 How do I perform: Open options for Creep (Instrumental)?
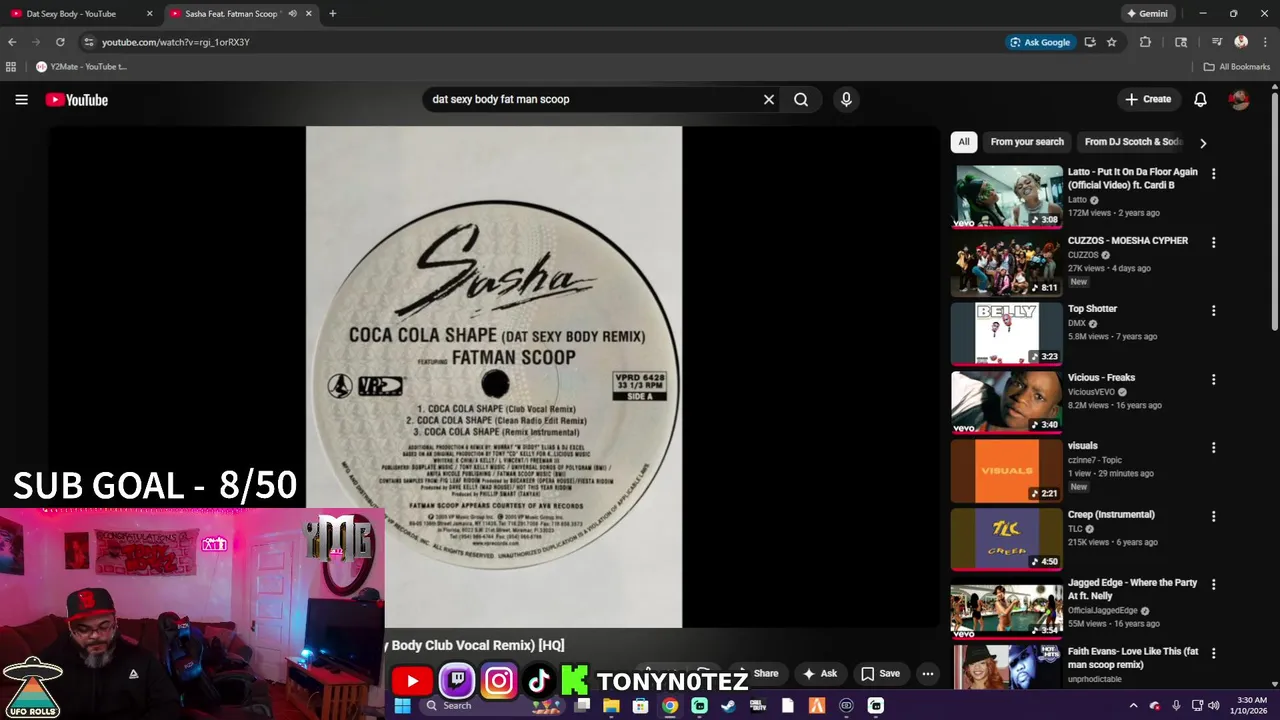click(1214, 517)
